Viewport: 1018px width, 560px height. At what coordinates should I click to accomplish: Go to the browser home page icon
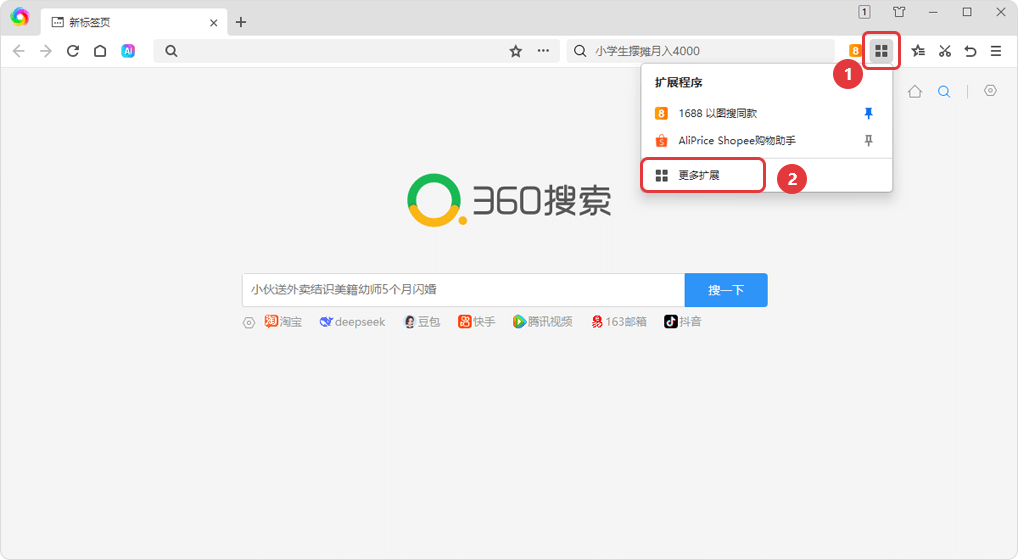(x=100, y=51)
